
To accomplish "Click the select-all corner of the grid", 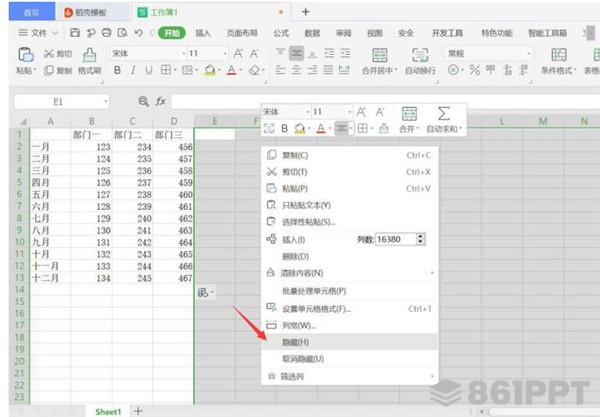I will [x=22, y=122].
